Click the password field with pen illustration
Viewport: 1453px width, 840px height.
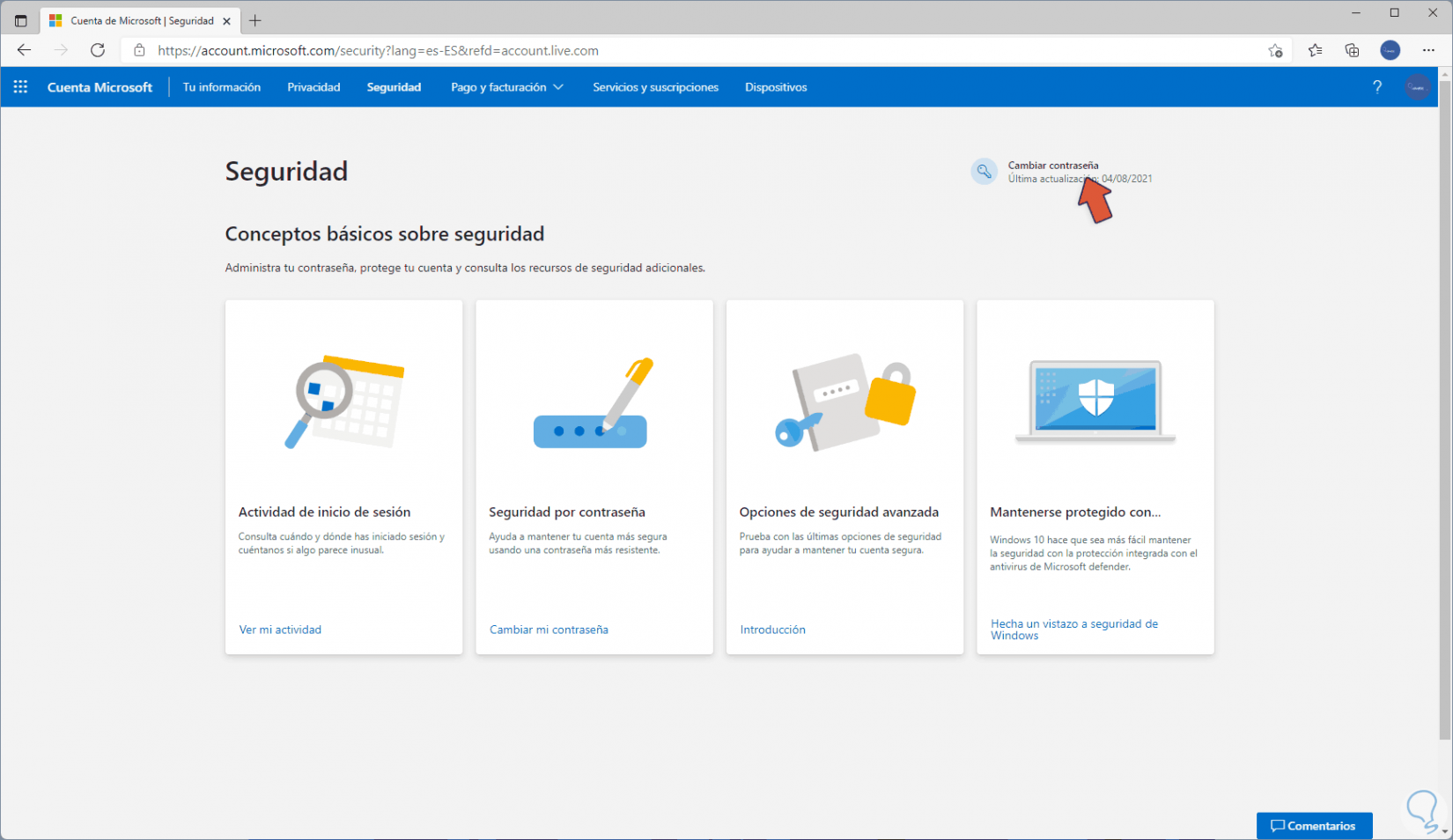pyautogui.click(x=594, y=403)
